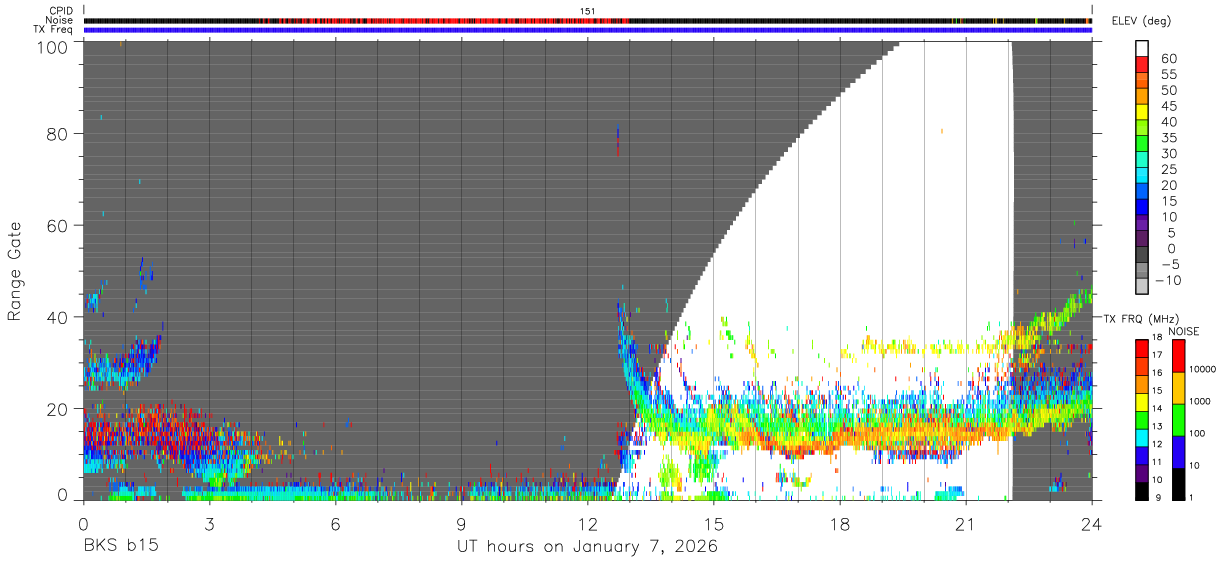Click the CPID label at top left
This screenshot has width=1228, height=567.
[x=61, y=11]
